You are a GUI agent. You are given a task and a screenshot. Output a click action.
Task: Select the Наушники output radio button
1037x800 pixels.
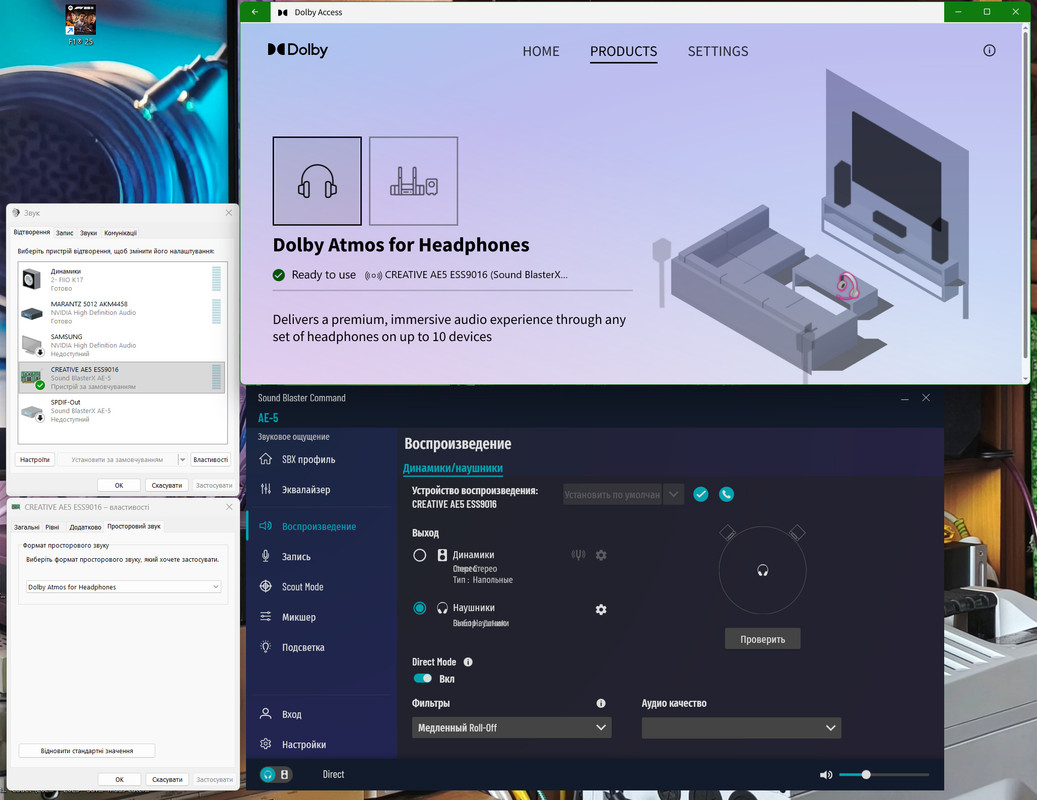[419, 608]
